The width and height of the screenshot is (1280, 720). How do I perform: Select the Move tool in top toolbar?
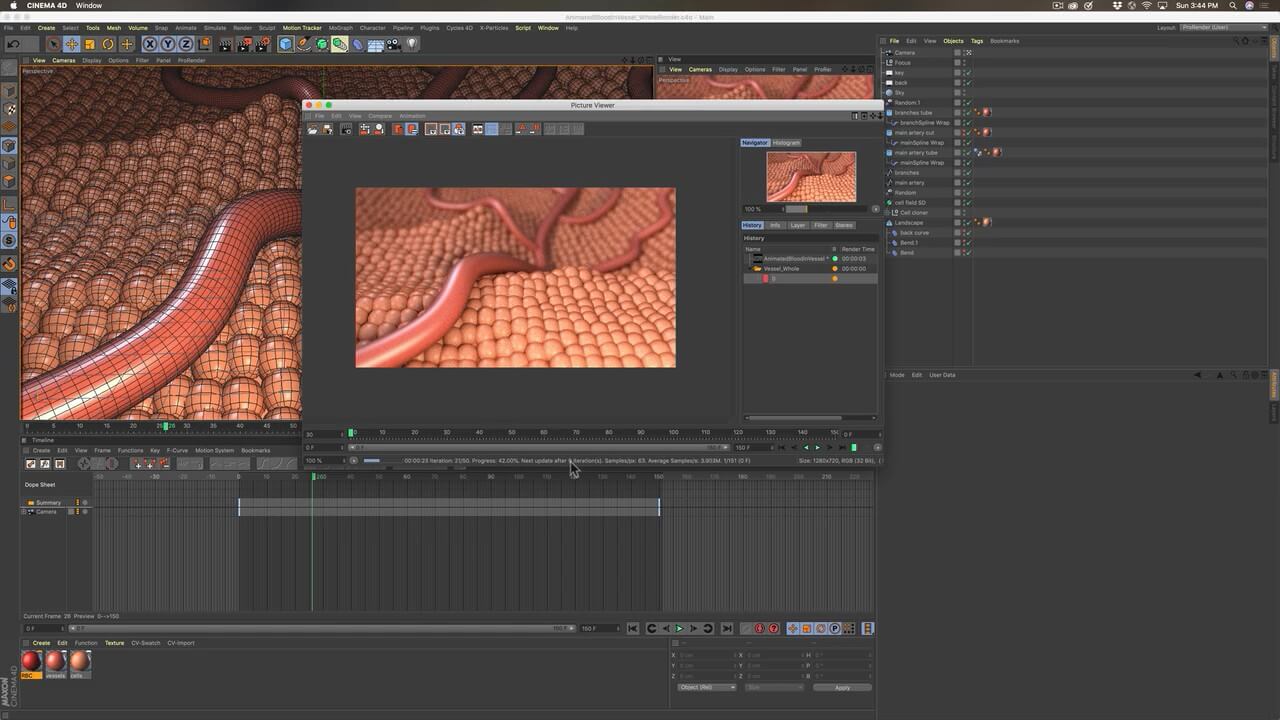(72, 44)
